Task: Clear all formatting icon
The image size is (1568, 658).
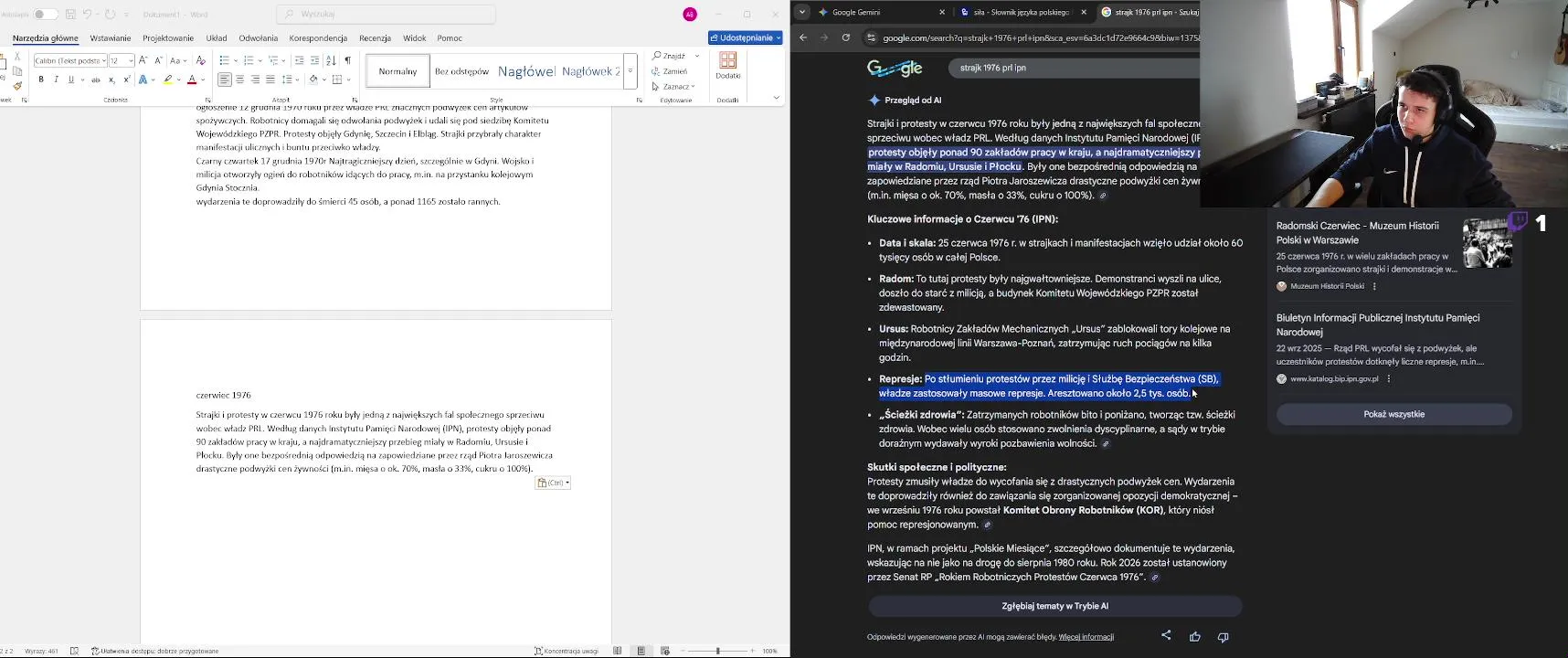Action: pos(201,60)
